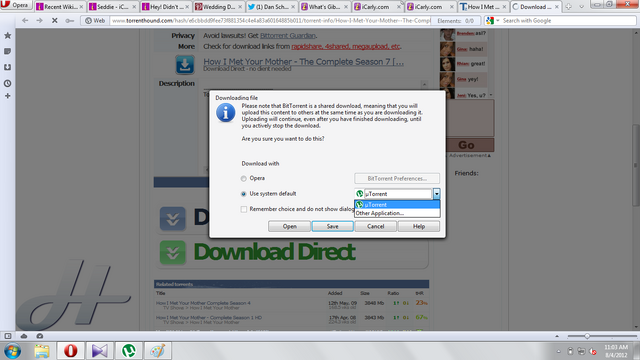Image resolution: width=640 pixels, height=360 pixels.
Task: Open the Notes panel in sidebar
Action: tap(7, 51)
